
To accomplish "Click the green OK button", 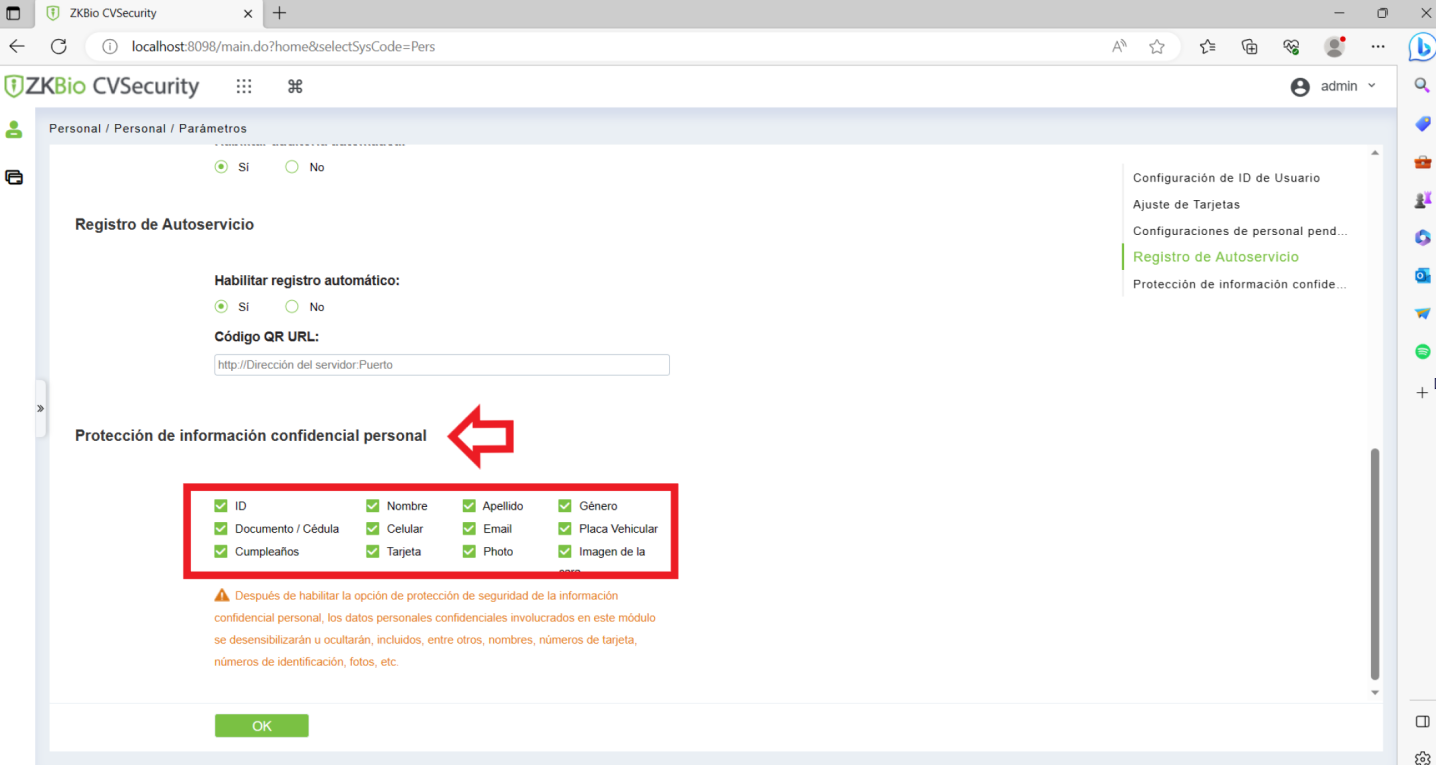I will 262,726.
